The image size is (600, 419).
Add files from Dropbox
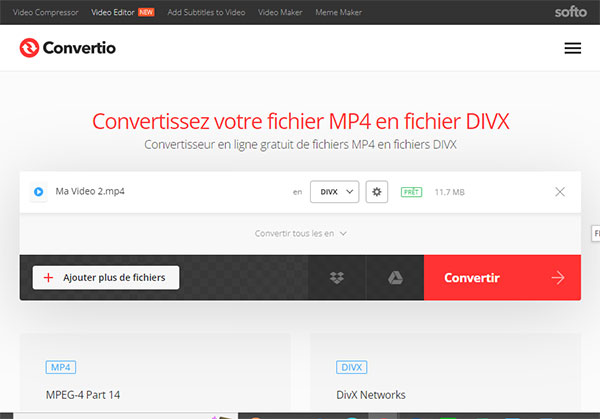click(337, 277)
